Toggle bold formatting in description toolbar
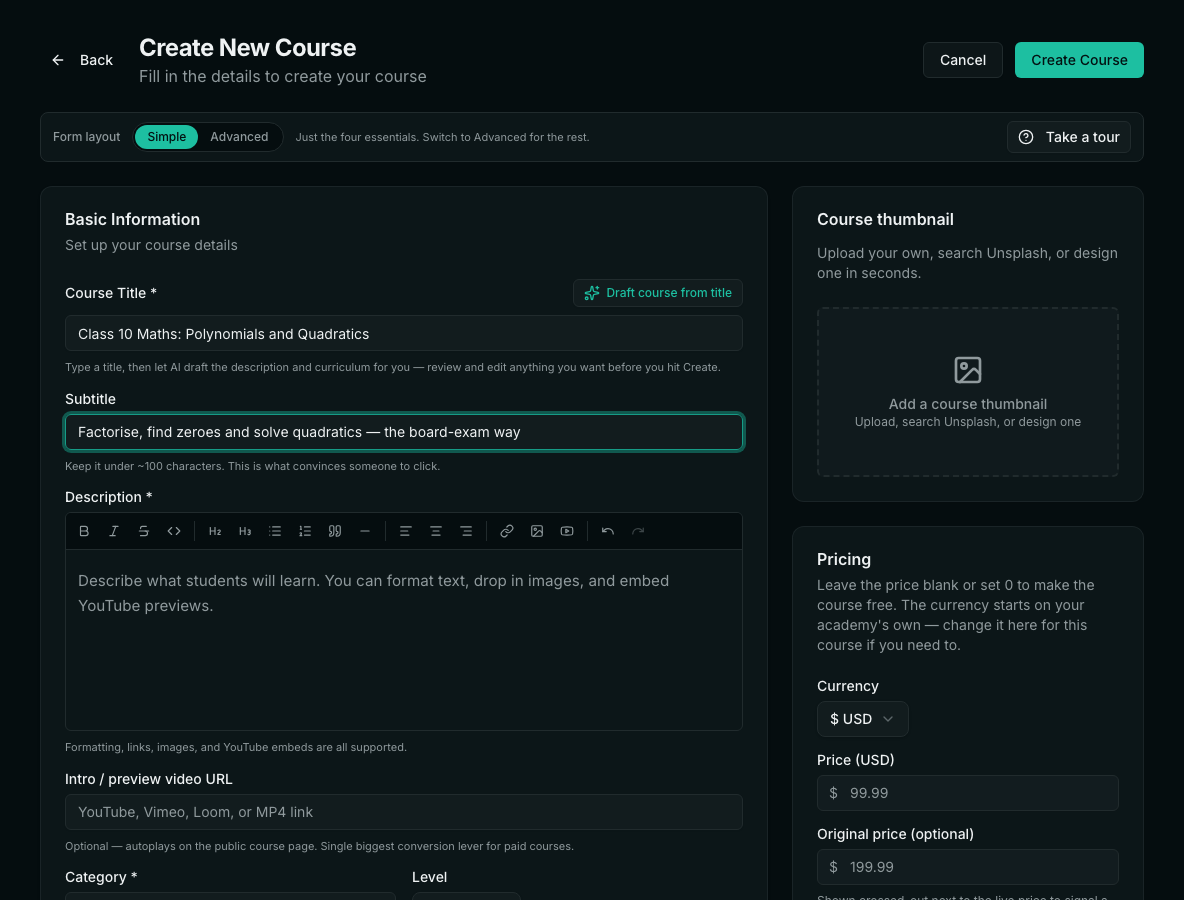The image size is (1184, 900). pos(84,532)
